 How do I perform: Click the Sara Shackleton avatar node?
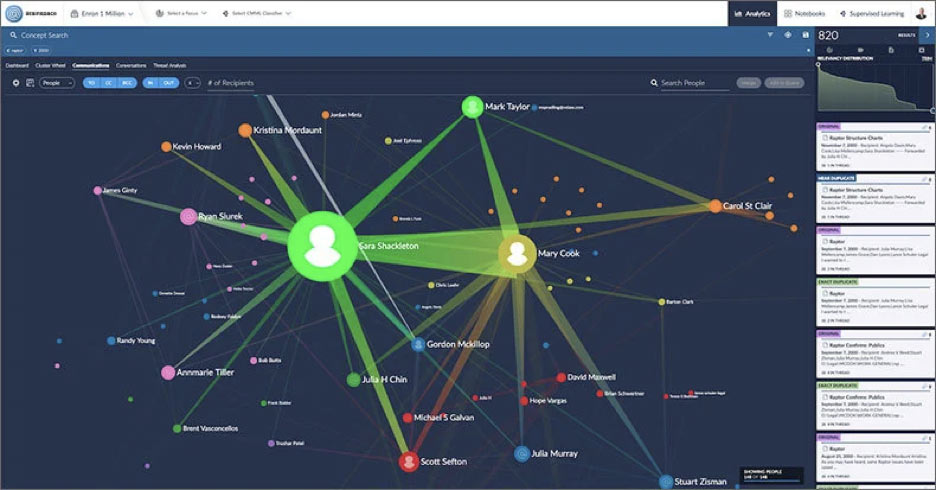pos(322,245)
